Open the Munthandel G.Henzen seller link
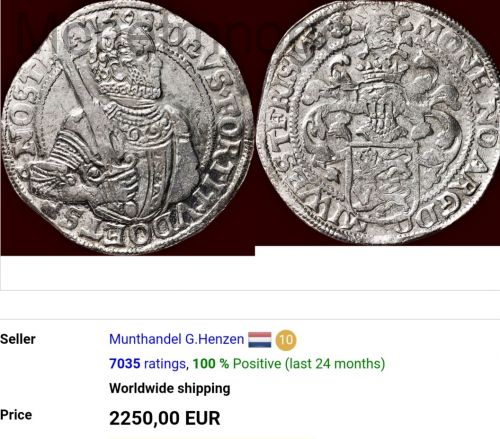Screen dimensions: 500x439 176,339
